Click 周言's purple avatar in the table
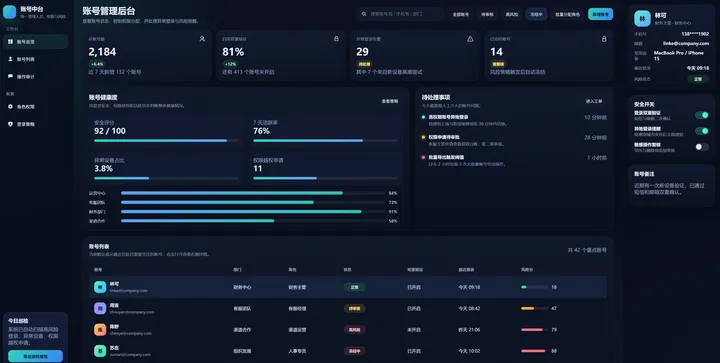The image size is (720, 363). pyautogui.click(x=100, y=308)
